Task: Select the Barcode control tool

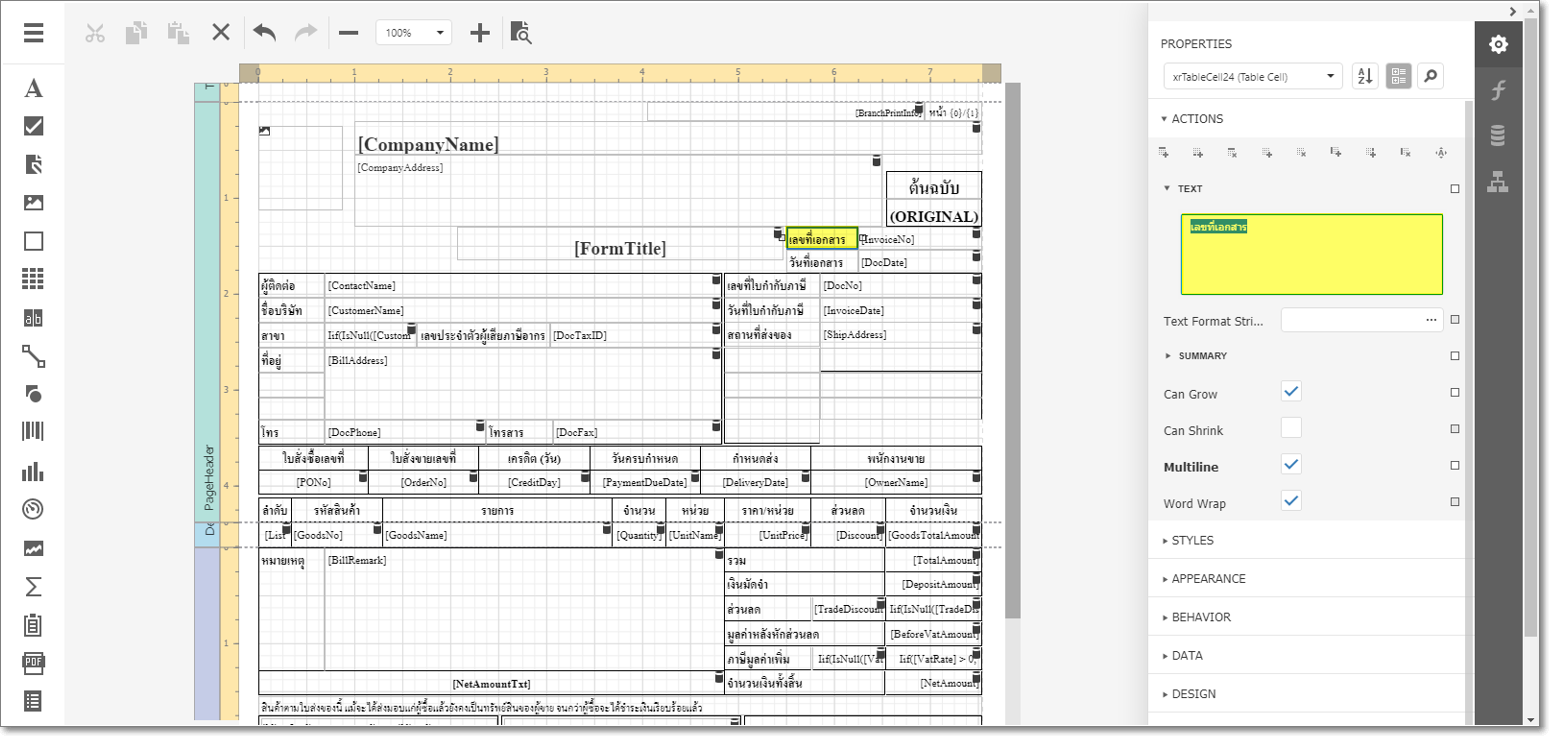Action: [x=33, y=433]
